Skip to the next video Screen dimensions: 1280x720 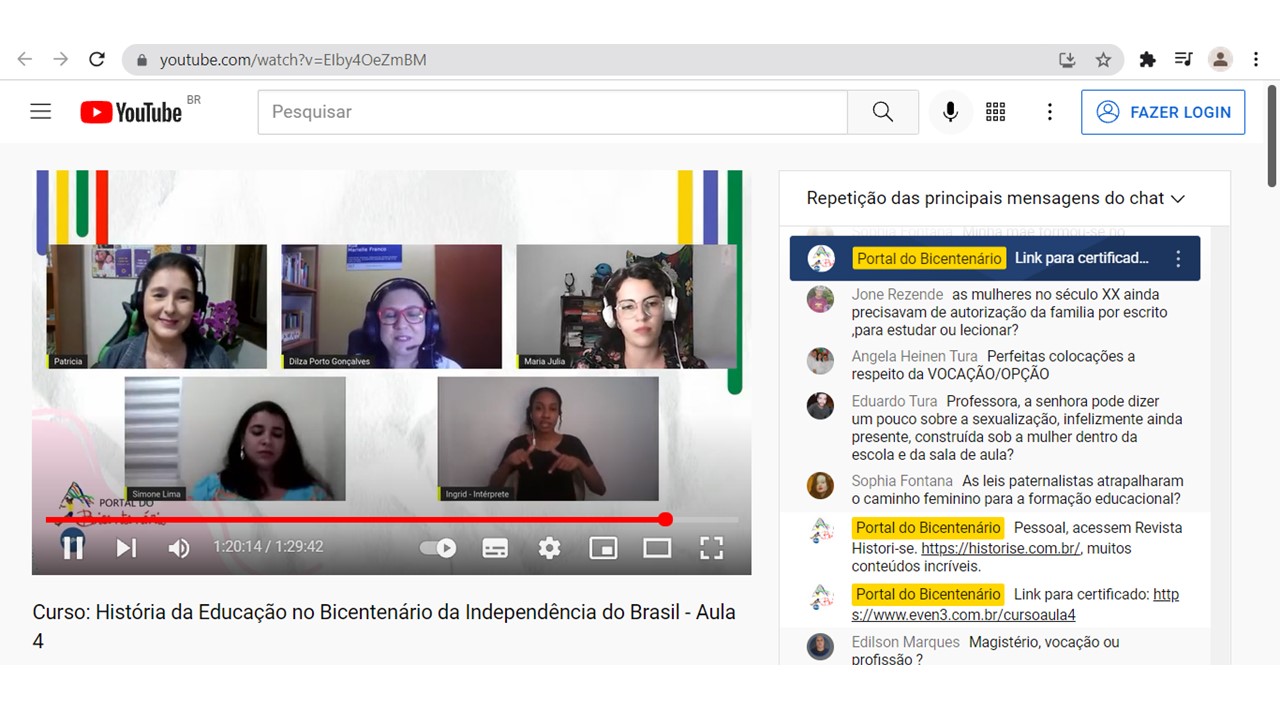[126, 547]
